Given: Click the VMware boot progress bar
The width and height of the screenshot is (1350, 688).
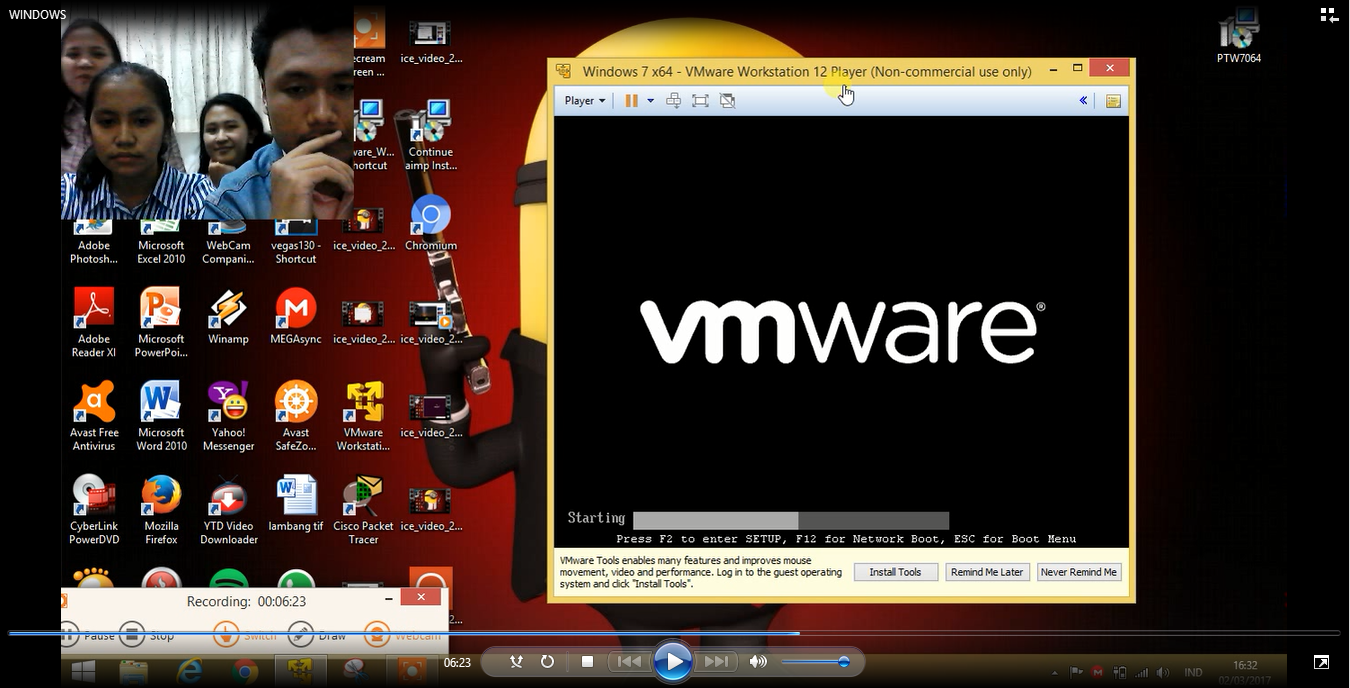Looking at the screenshot, I should [x=791, y=520].
